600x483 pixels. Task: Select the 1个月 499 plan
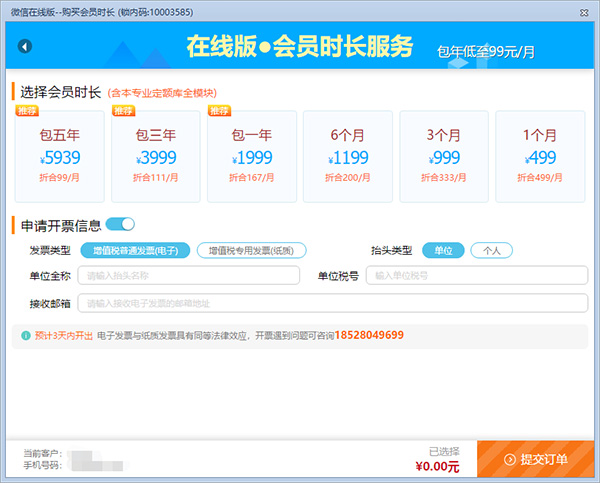[540, 155]
